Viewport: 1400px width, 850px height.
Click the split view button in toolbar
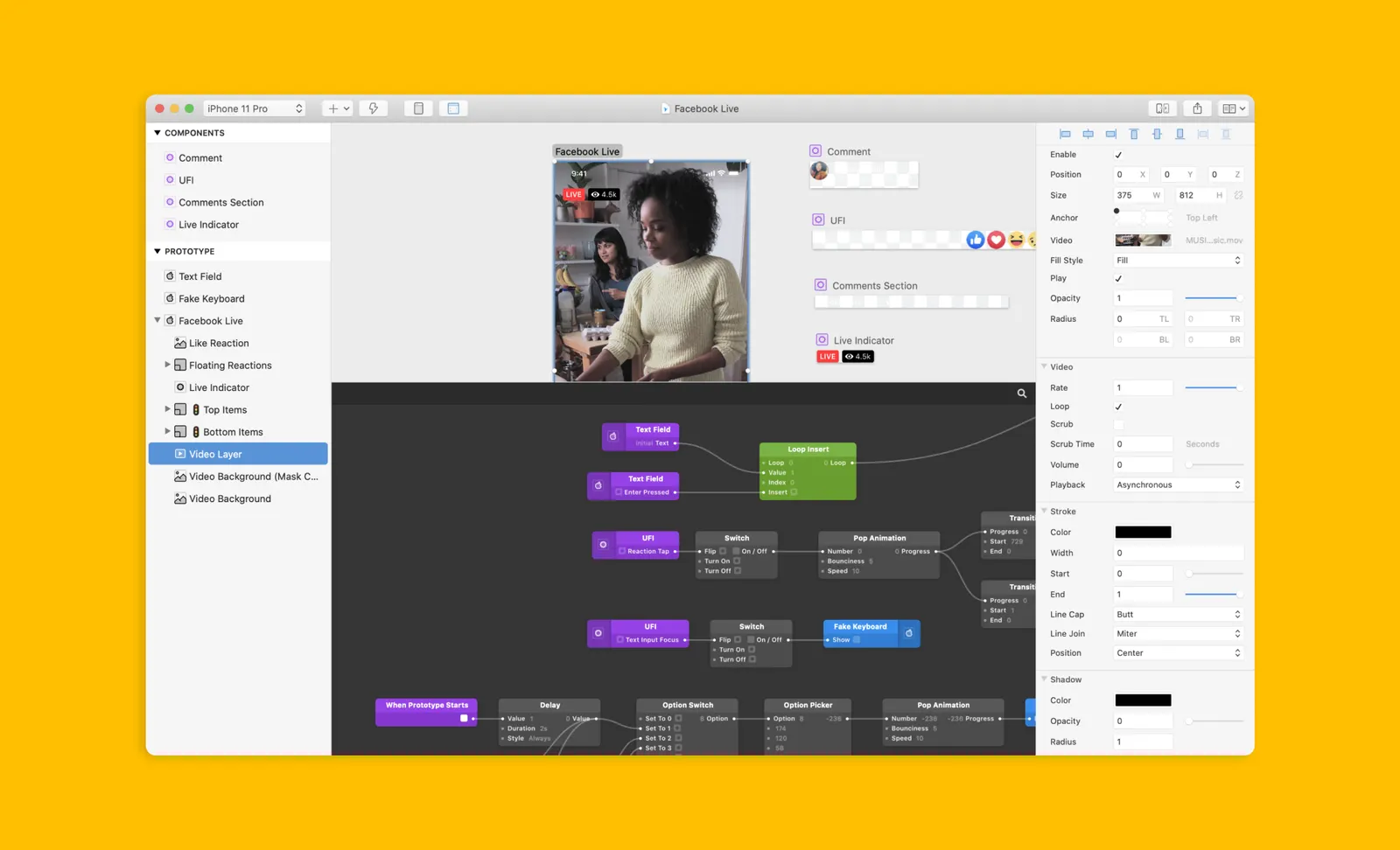click(x=1163, y=108)
